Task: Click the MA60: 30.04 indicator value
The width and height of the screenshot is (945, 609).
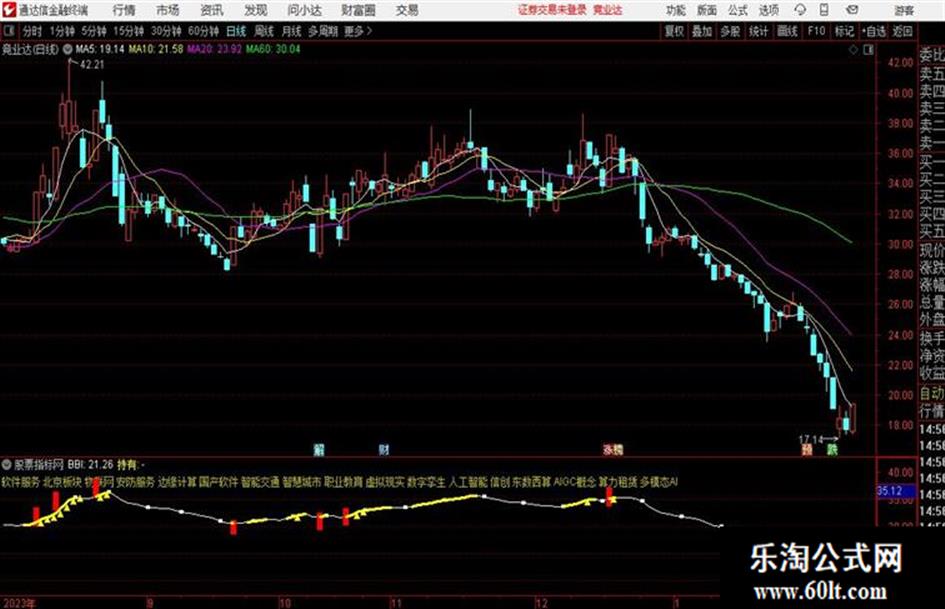Action: [x=272, y=49]
